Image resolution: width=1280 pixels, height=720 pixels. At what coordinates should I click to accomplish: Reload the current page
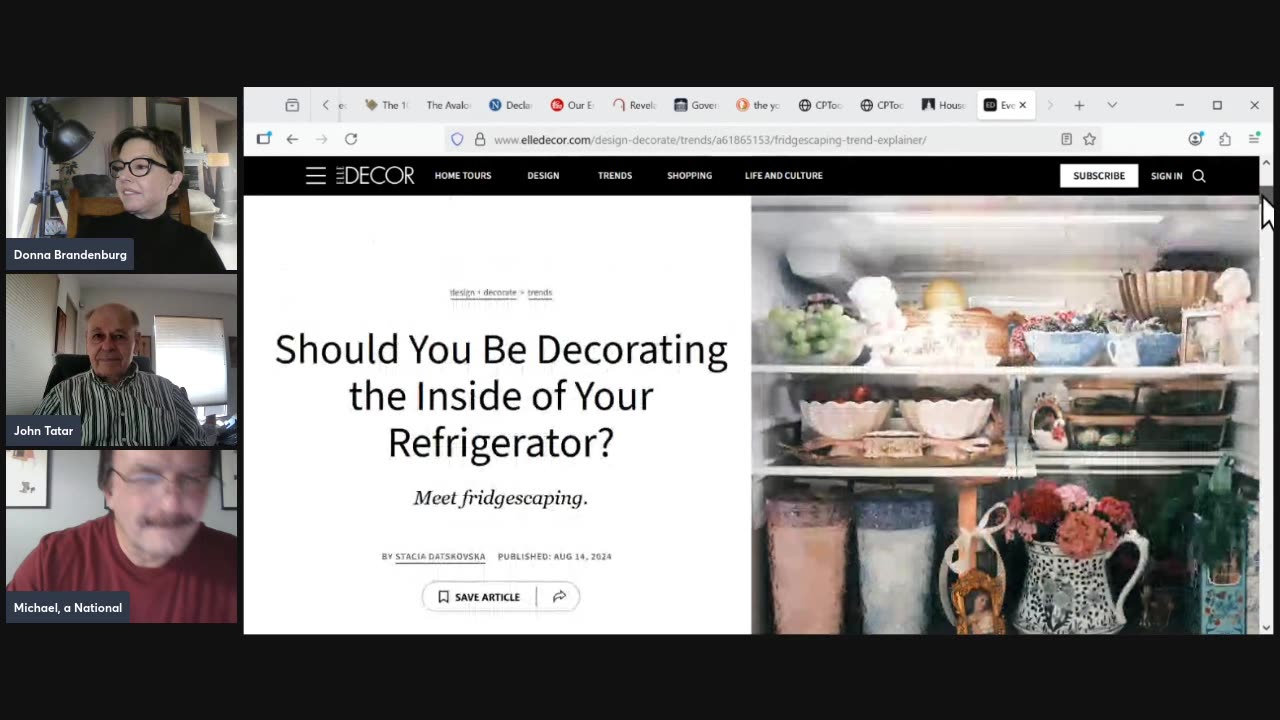tap(351, 139)
